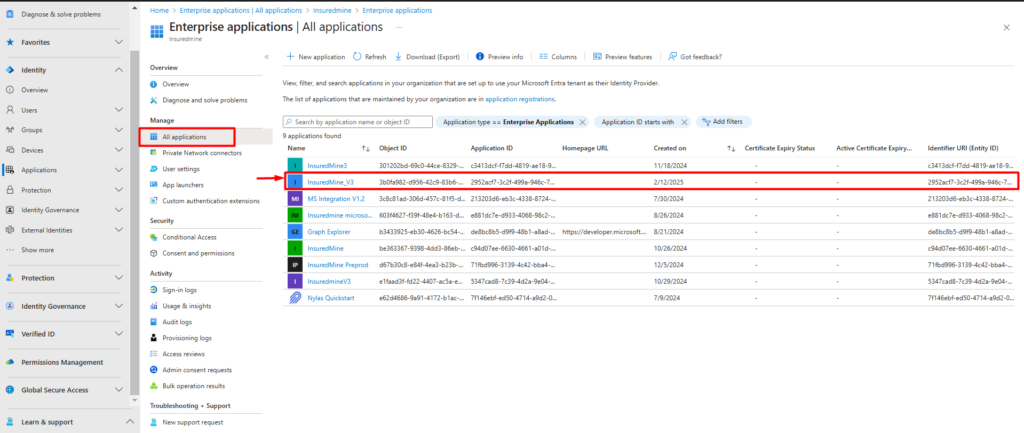The height and width of the screenshot is (433, 1024).
Task: Expand the External Identities chevron
Action: [x=119, y=230]
